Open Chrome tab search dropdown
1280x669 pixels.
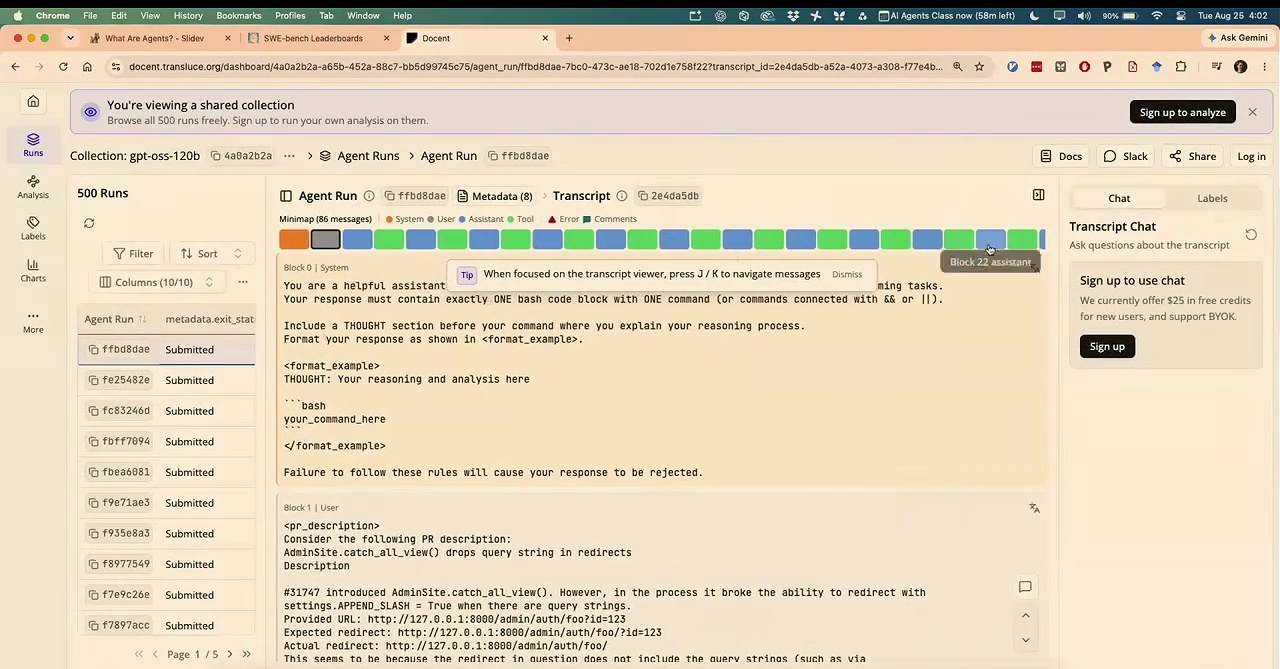point(70,38)
